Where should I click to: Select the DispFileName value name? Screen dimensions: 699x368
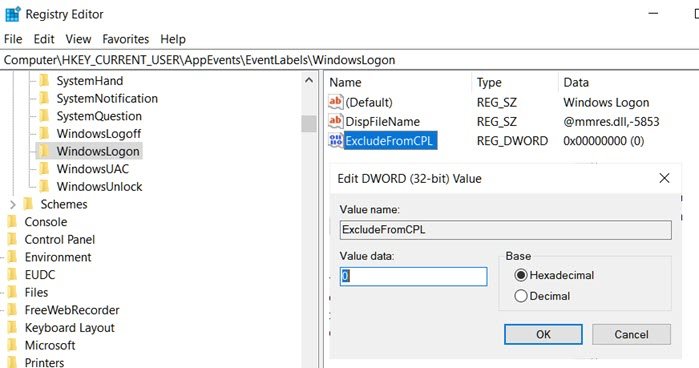pyautogui.click(x=382, y=121)
